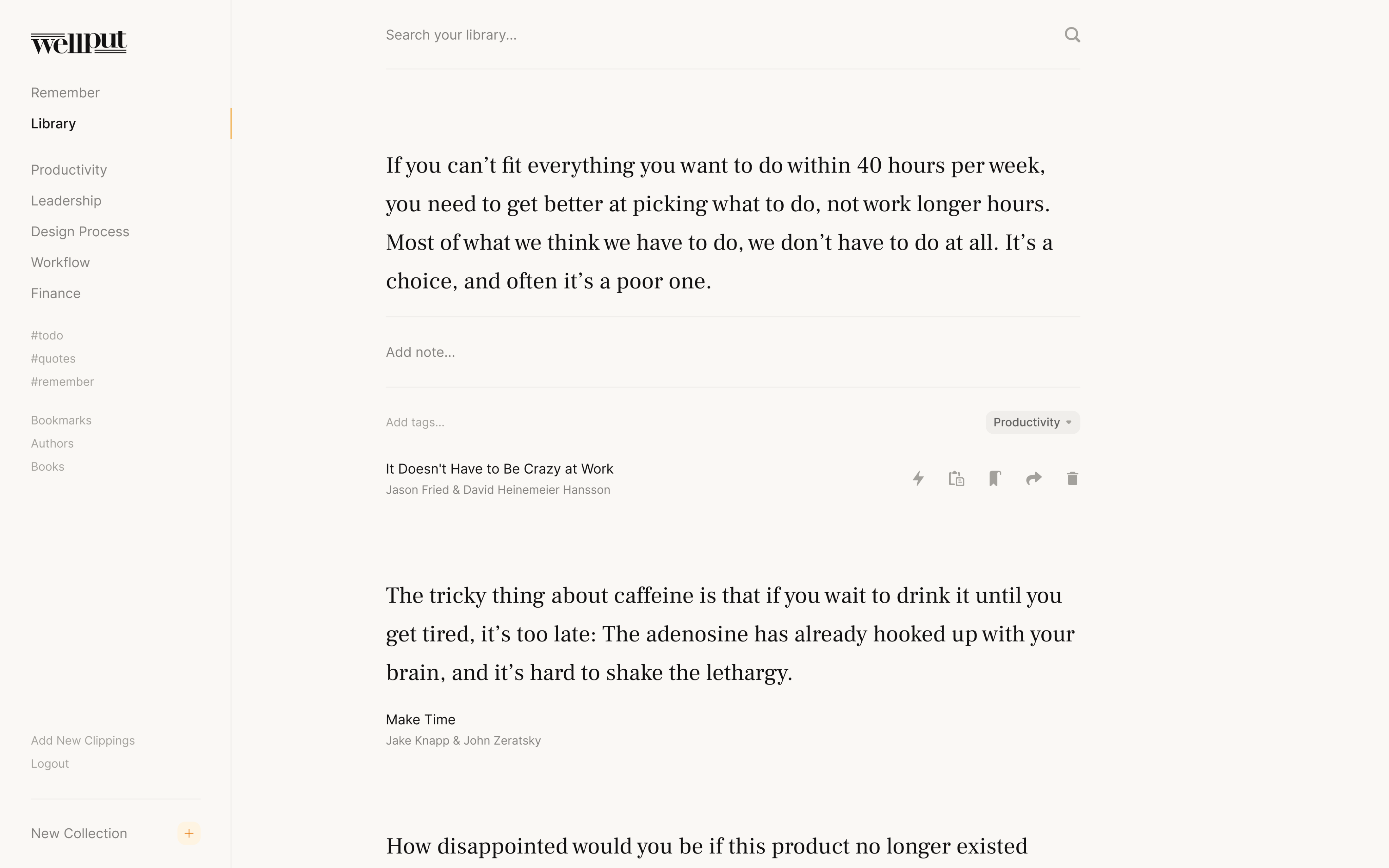Click the Add note field

pos(689,353)
